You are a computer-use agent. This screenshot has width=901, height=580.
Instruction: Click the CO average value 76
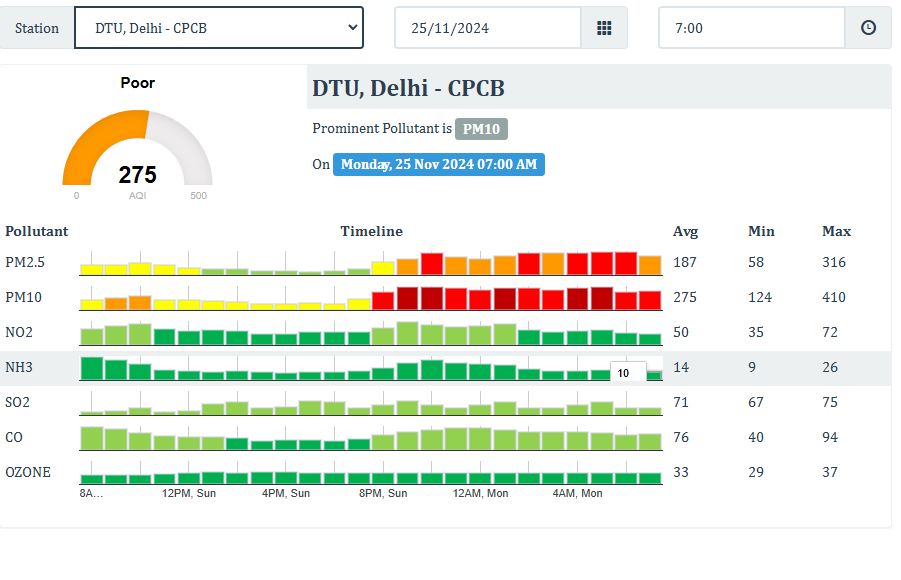[x=681, y=437]
